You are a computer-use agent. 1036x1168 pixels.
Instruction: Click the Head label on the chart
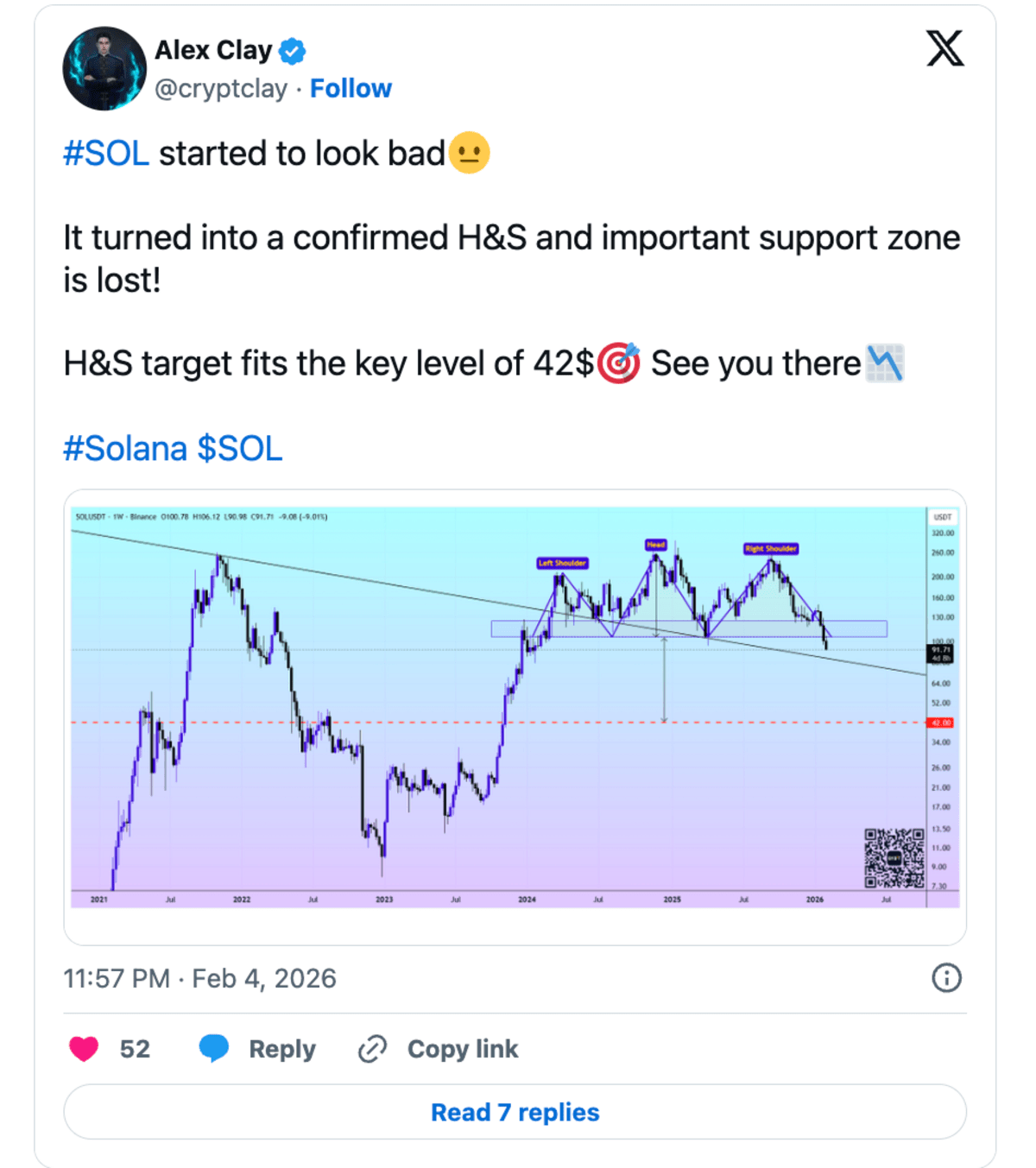pyautogui.click(x=656, y=545)
